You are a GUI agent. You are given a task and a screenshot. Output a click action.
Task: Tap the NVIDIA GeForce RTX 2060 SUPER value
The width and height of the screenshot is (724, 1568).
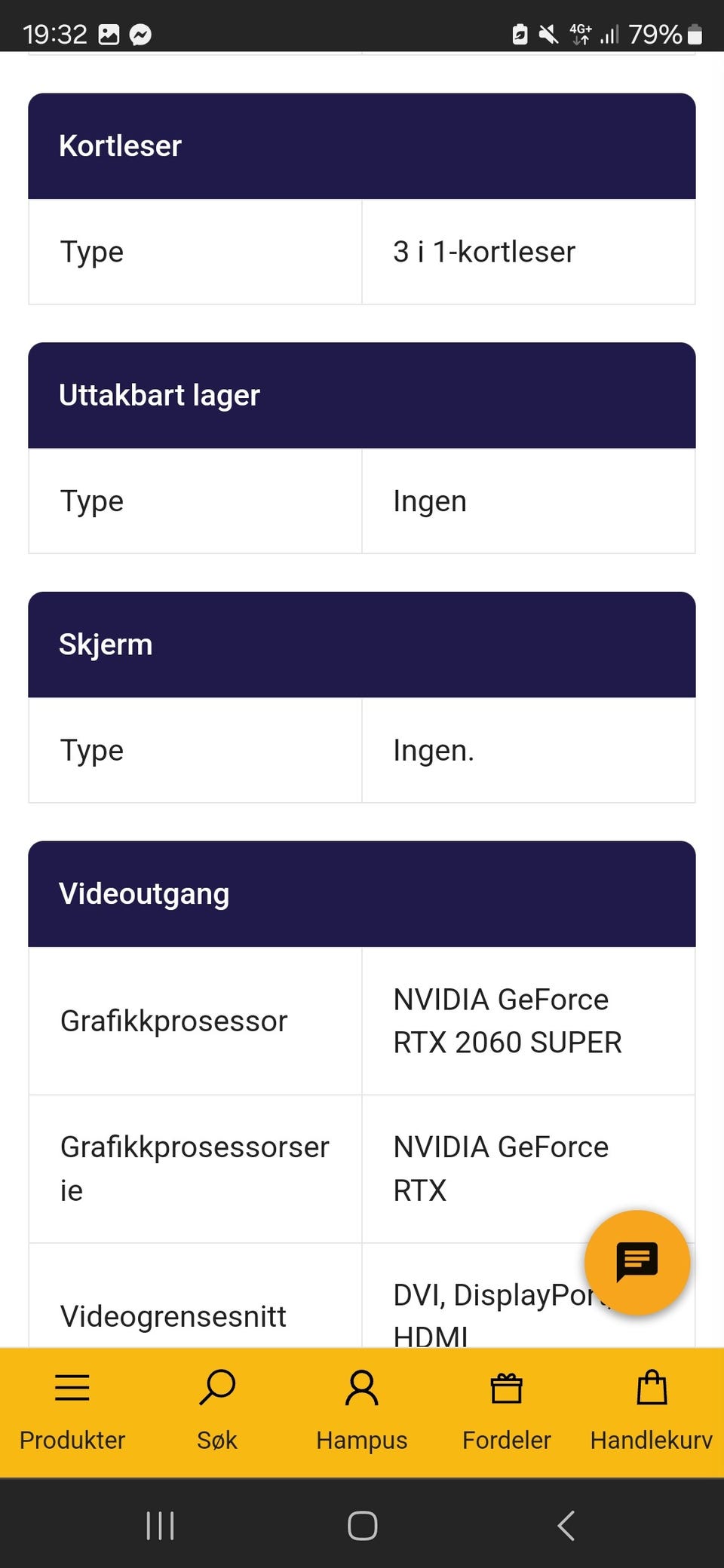point(508,1021)
